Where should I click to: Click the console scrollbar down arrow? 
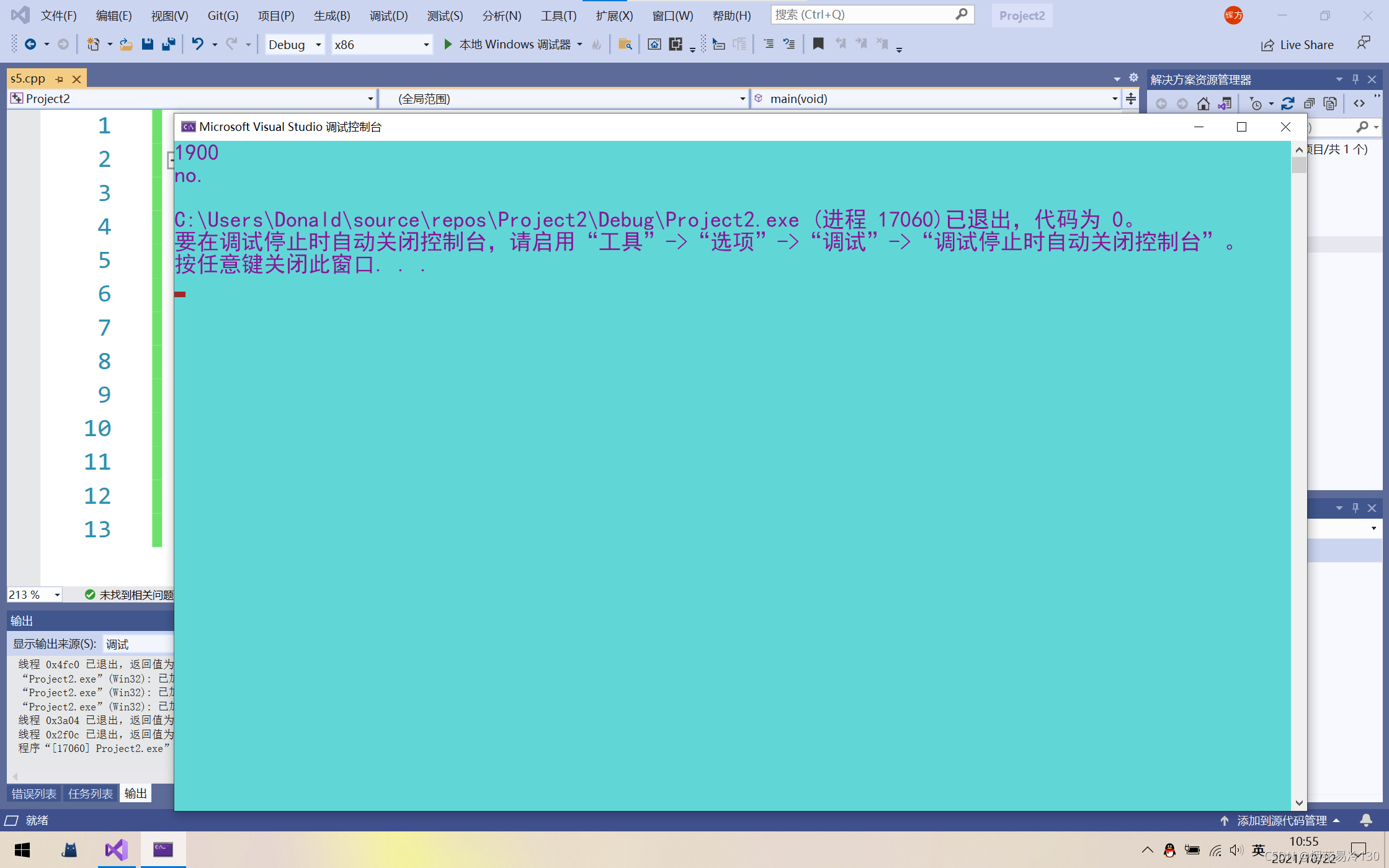1298,803
